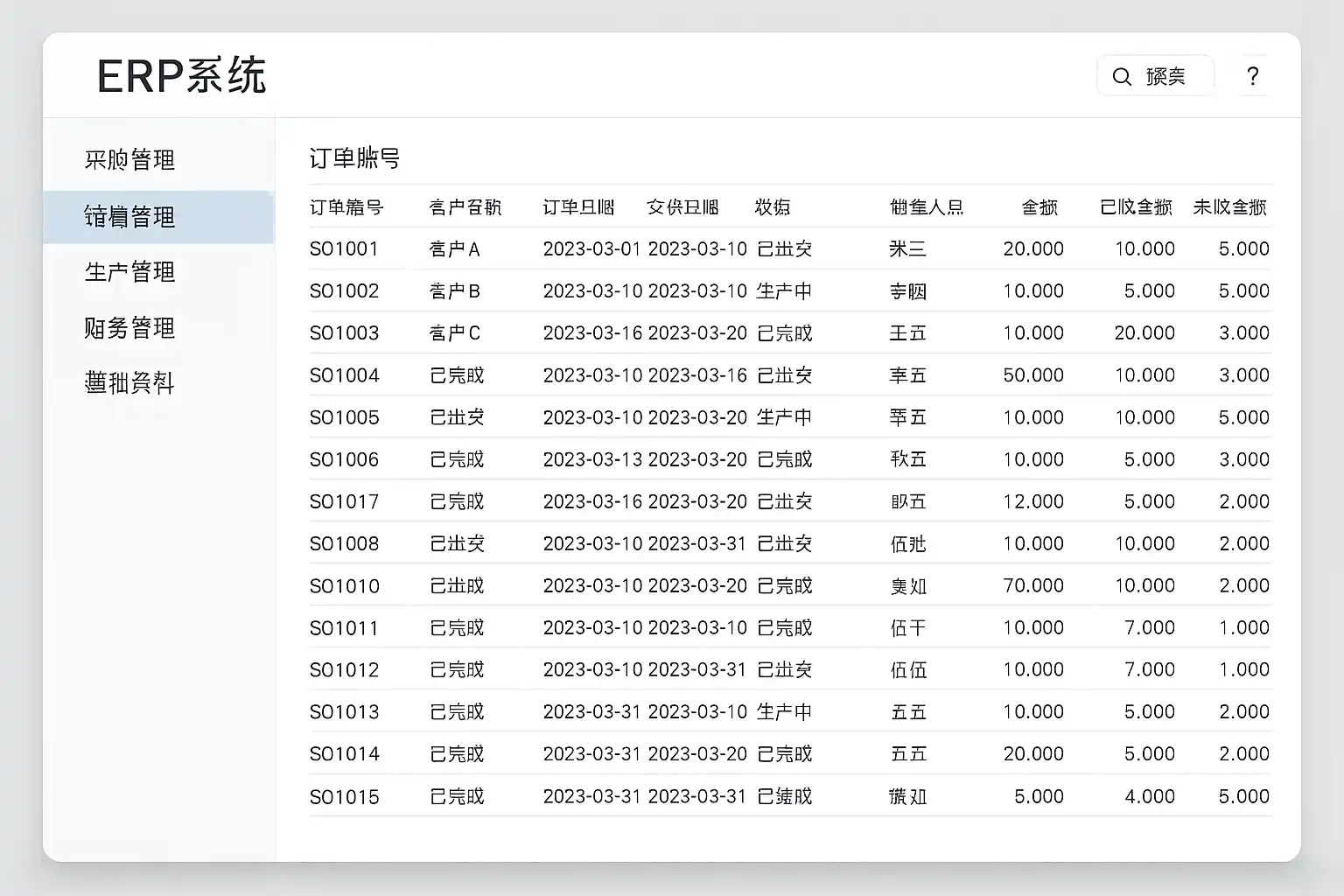The image size is (1344, 896).
Task: Click salesperson 王五 in SO1003 row
Action: click(x=908, y=332)
